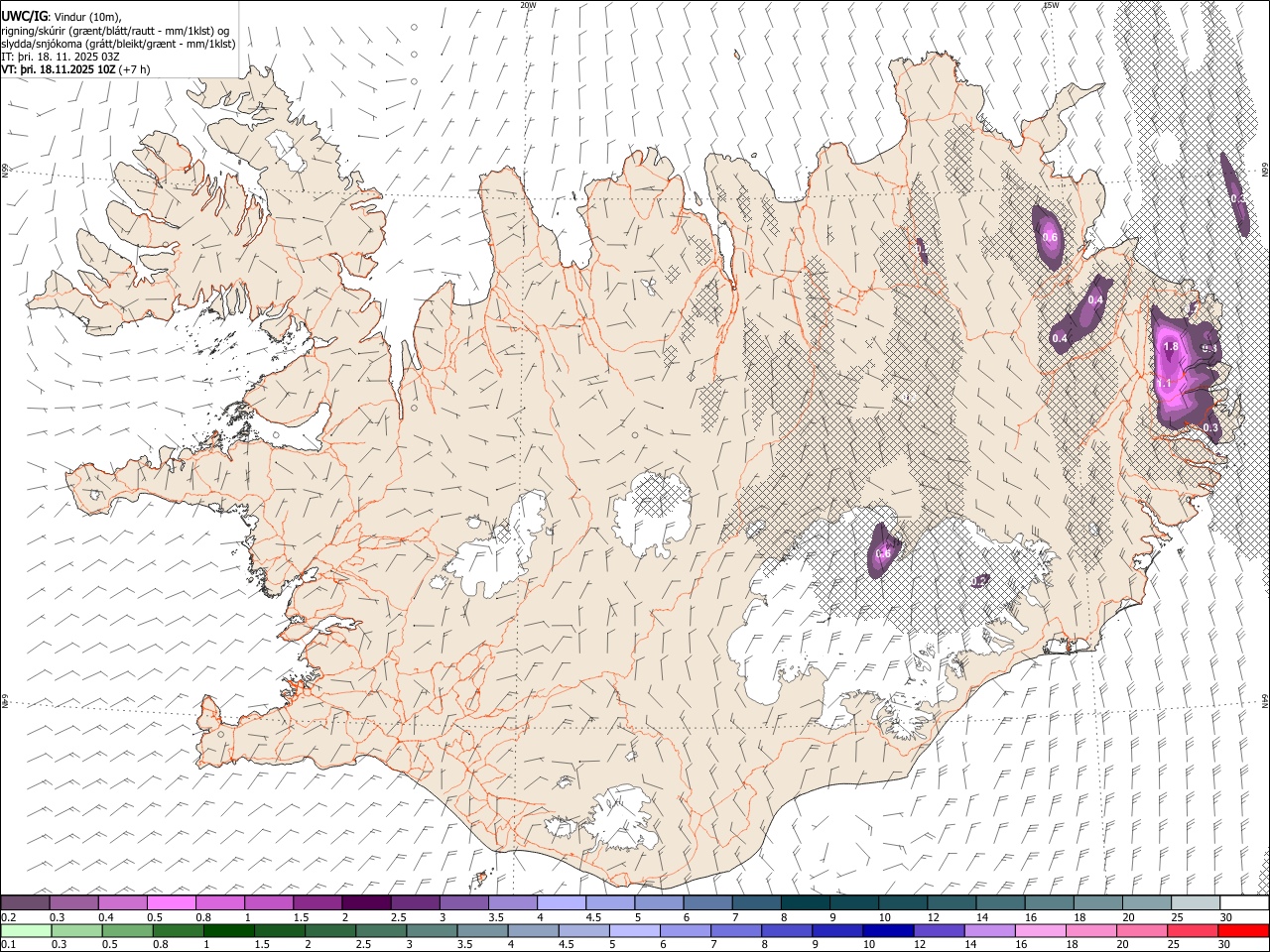
Task: Click the 20W longitude label
Action: (x=528, y=5)
